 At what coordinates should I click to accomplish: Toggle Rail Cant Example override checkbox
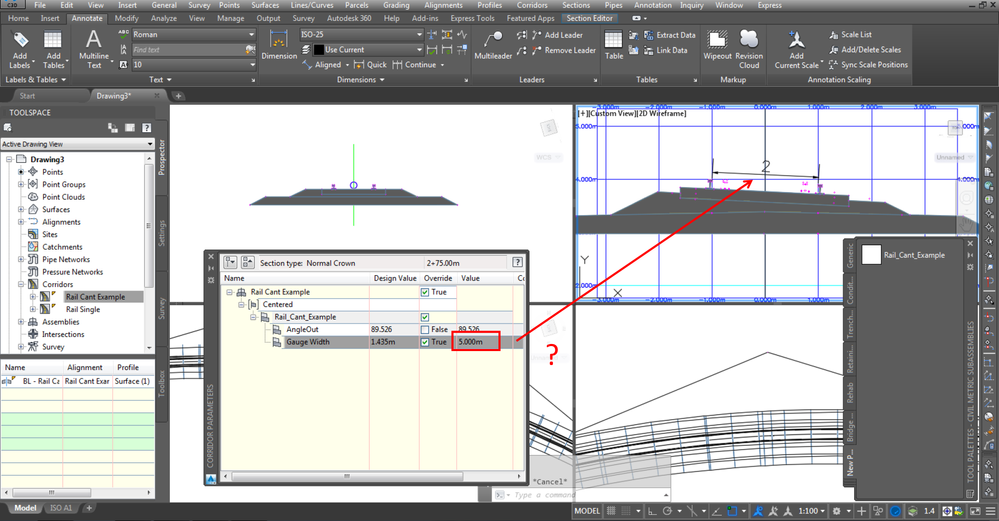425,292
